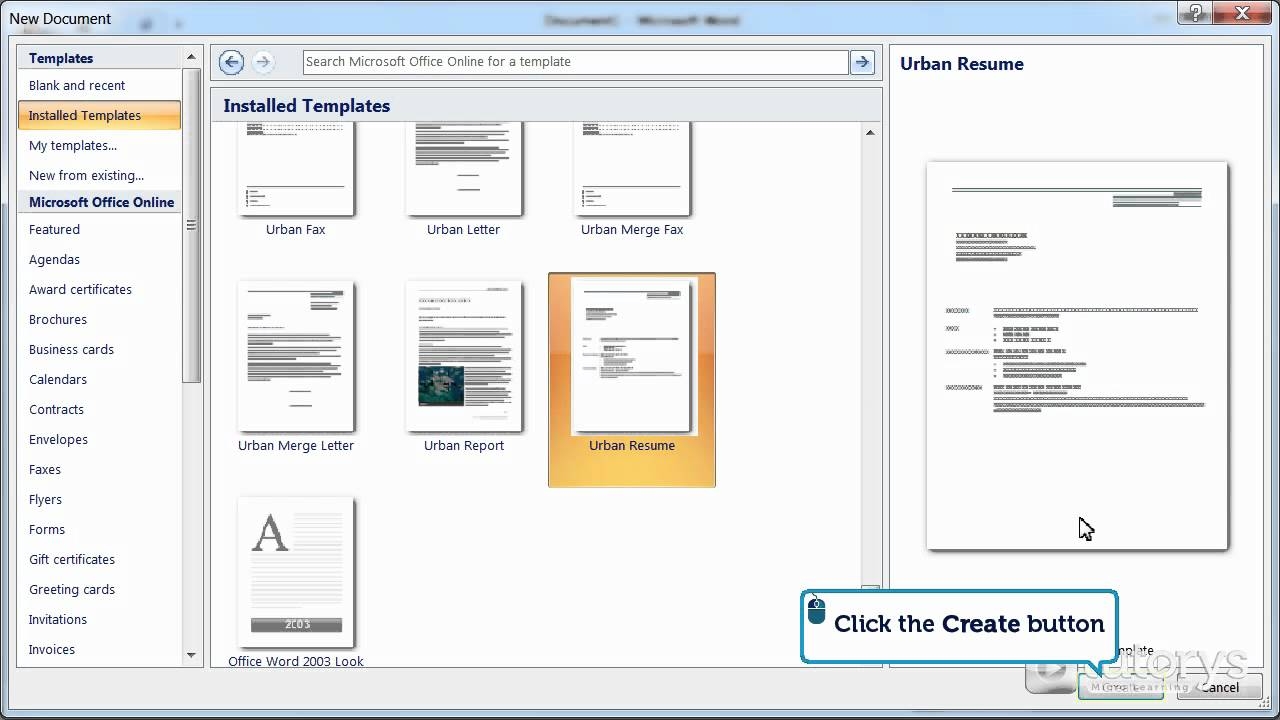Screen dimensions: 1280x720
Task: Select the Urban Report template
Action: point(464,367)
